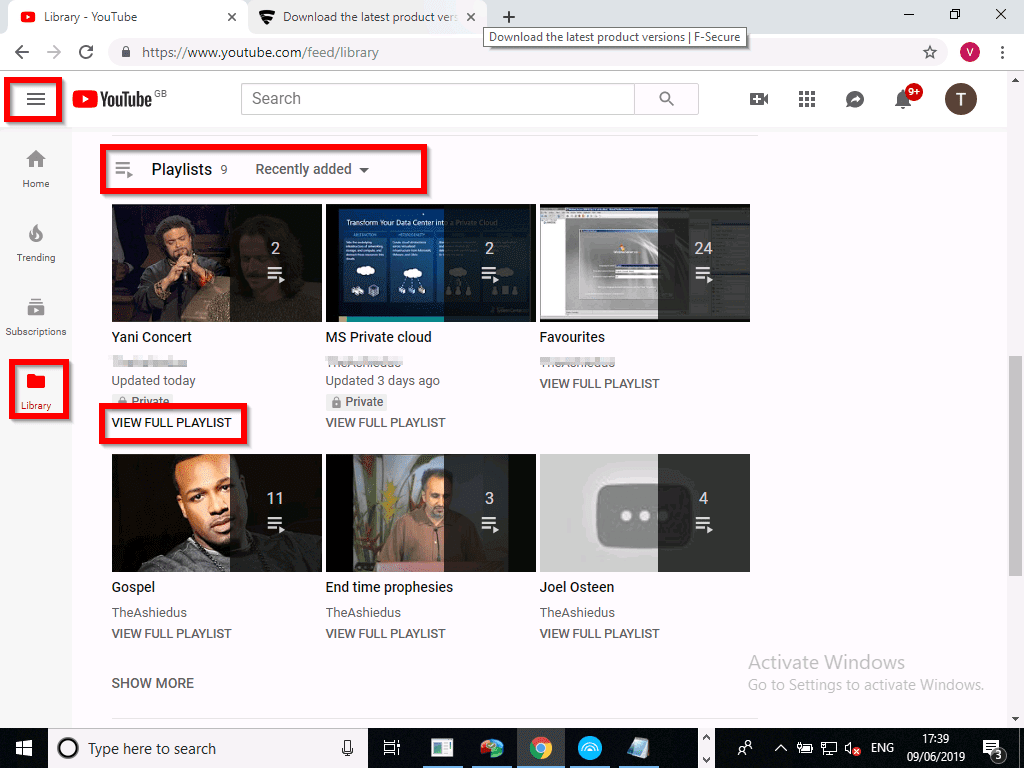The width and height of the screenshot is (1024, 768).
Task: Click the taskbar microphone icon
Action: 347,748
